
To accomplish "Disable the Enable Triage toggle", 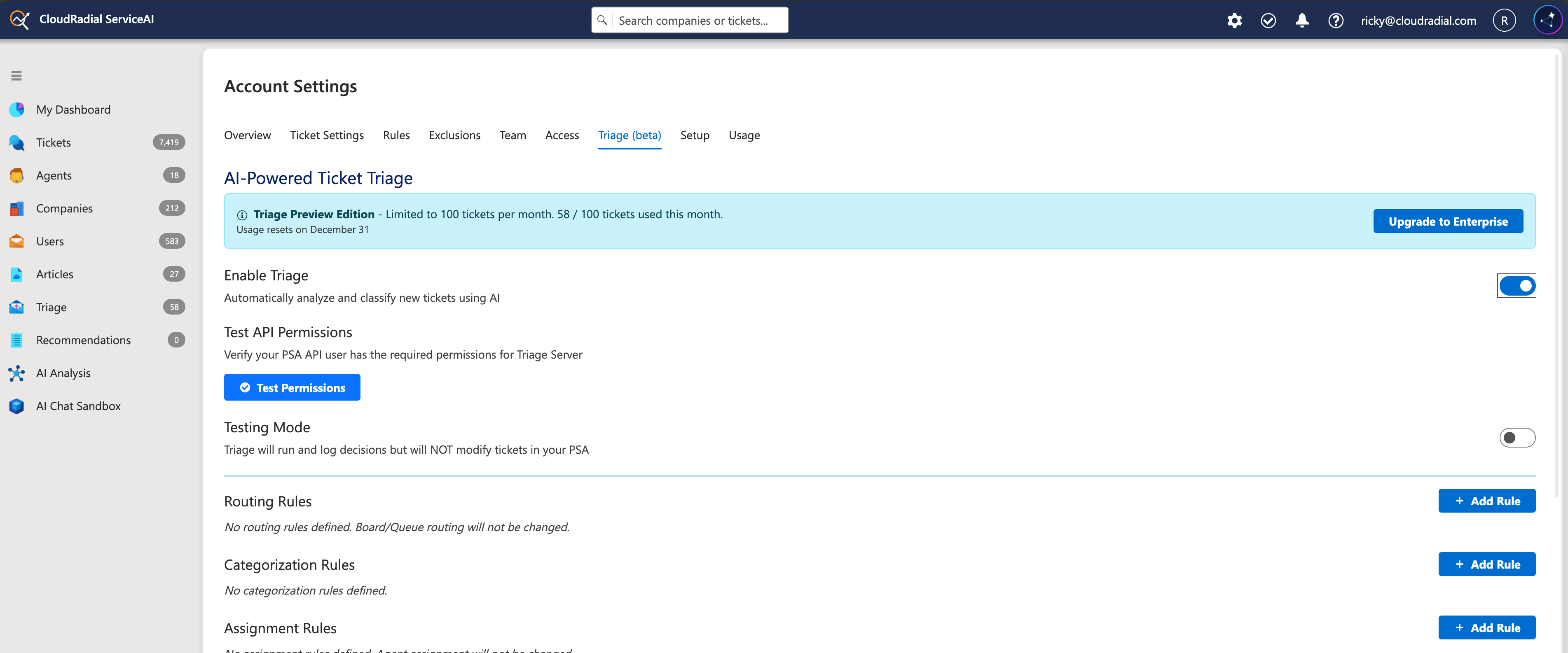I will 1516,285.
